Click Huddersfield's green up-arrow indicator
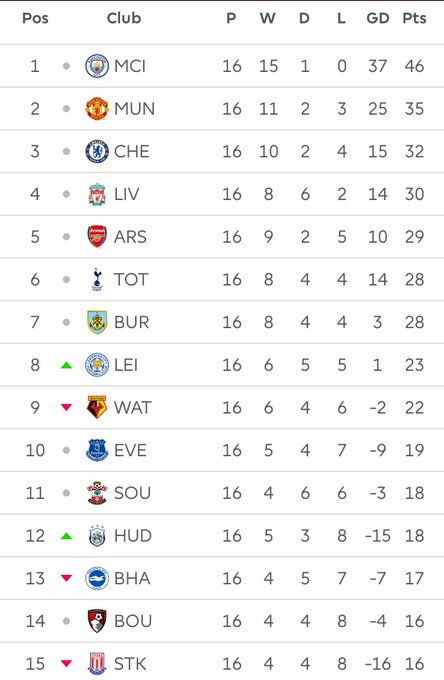Viewport: 444px width, 680px height. pyautogui.click(x=66, y=536)
